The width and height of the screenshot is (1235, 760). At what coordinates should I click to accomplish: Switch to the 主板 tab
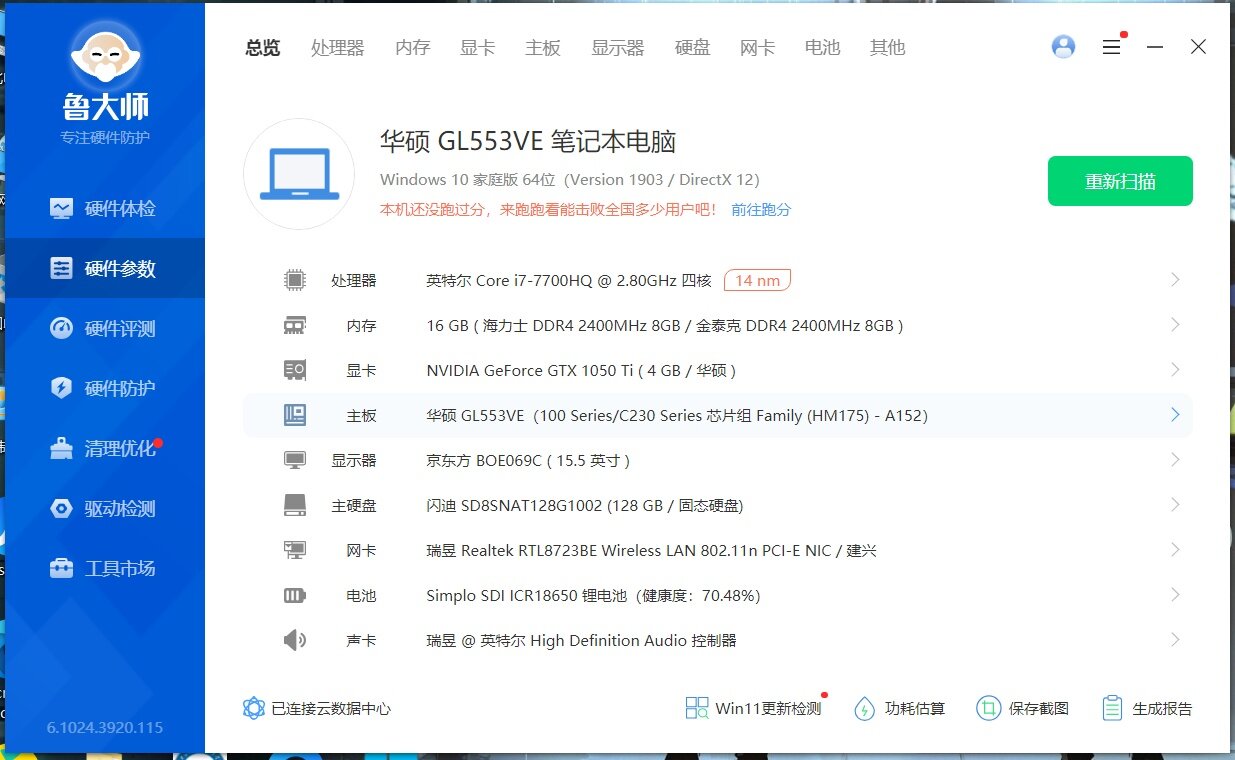(x=543, y=47)
